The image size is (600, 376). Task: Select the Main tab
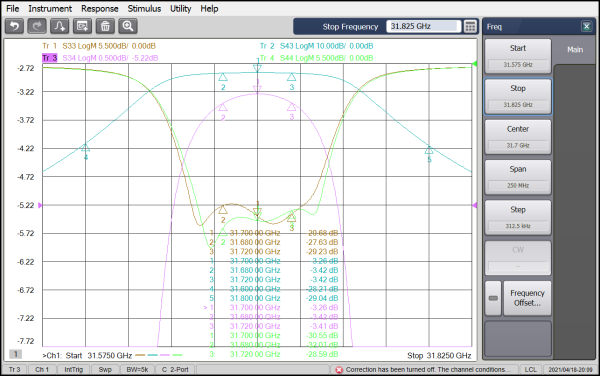[575, 50]
